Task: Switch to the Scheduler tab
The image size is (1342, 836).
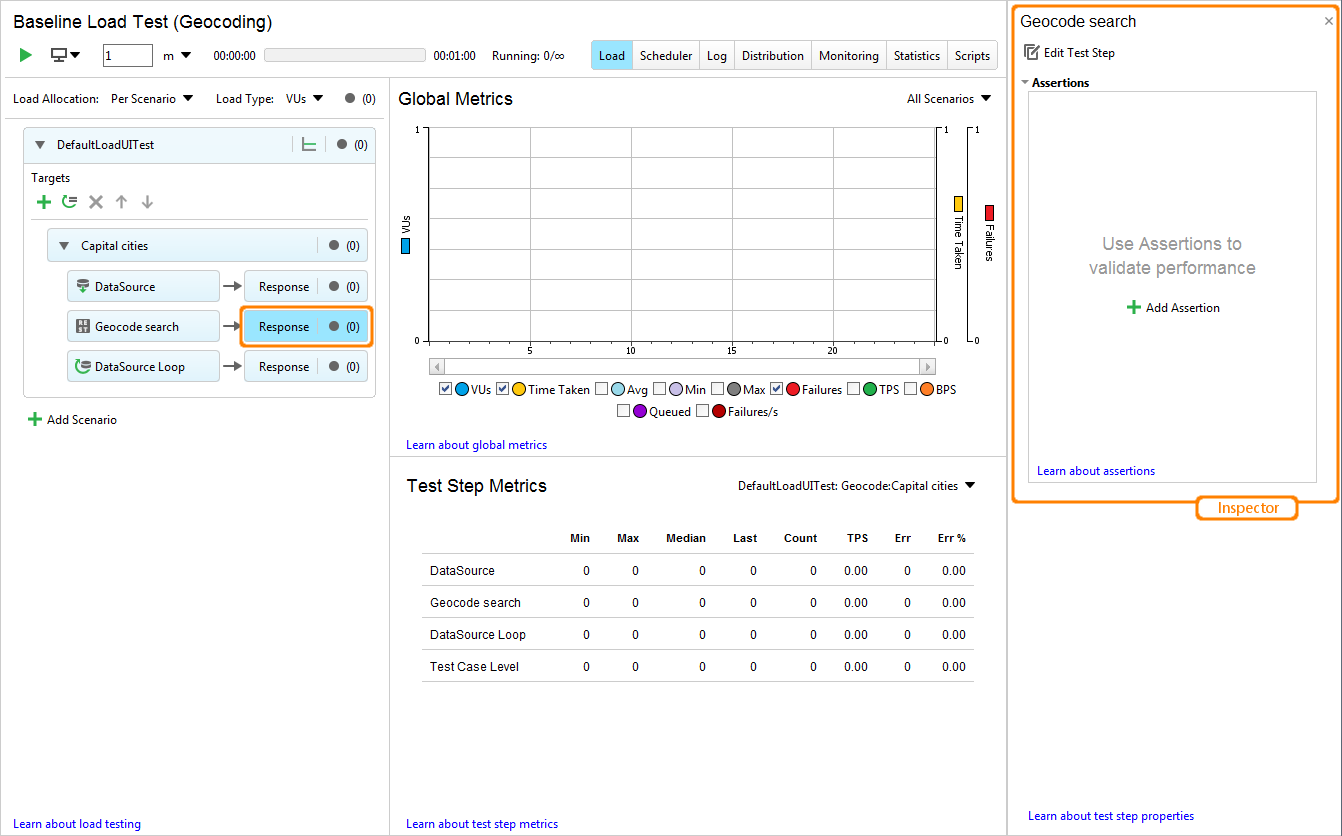Action: (x=665, y=55)
